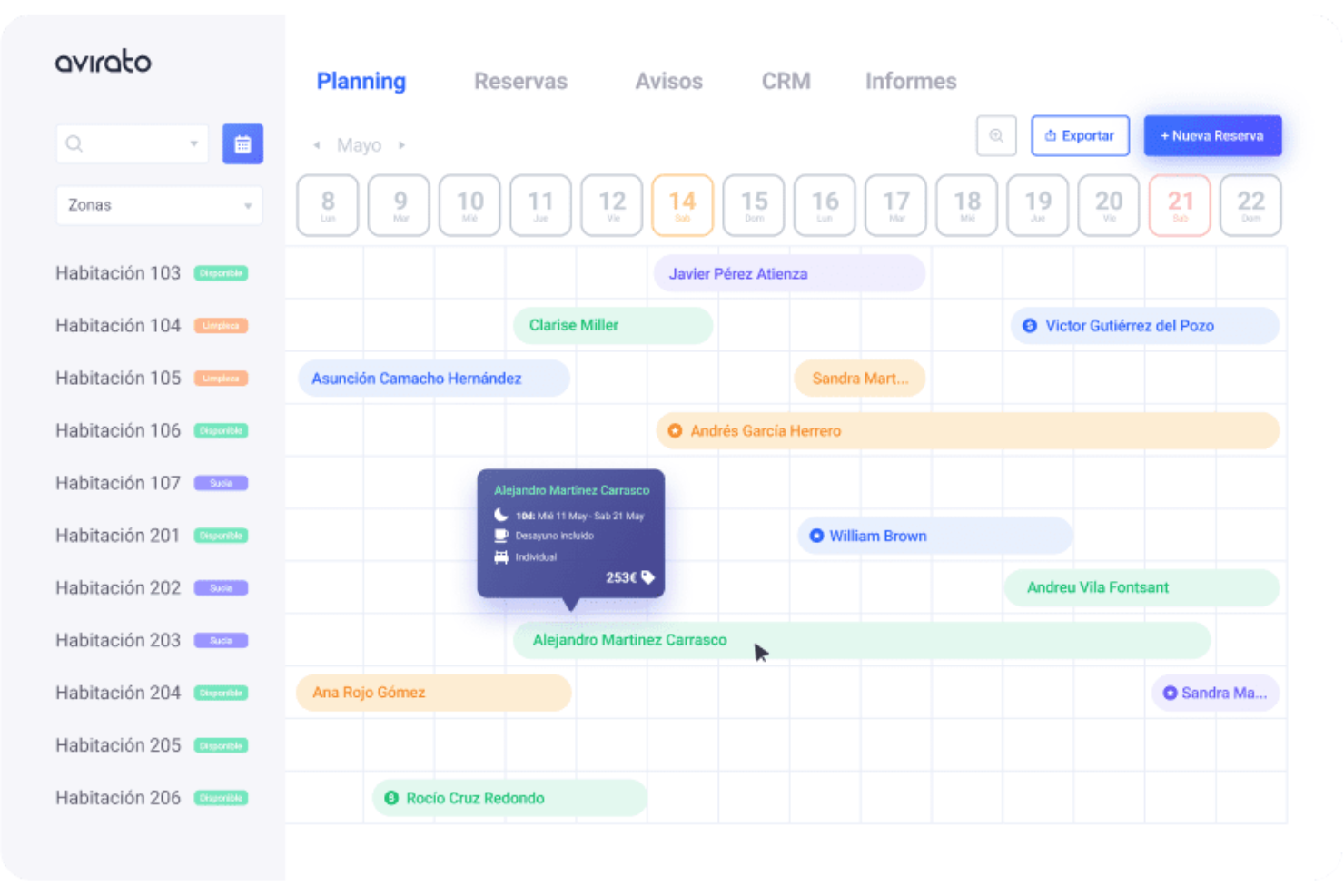Switch to the Planning tab
The width and height of the screenshot is (1344, 896).
361,81
